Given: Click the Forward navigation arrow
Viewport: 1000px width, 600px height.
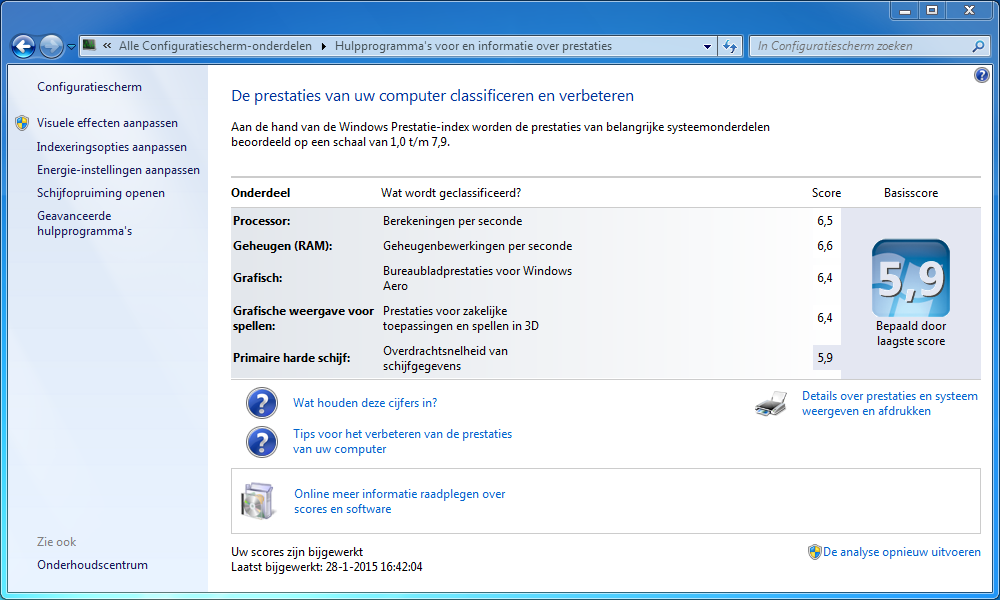Looking at the screenshot, I should (51, 46).
